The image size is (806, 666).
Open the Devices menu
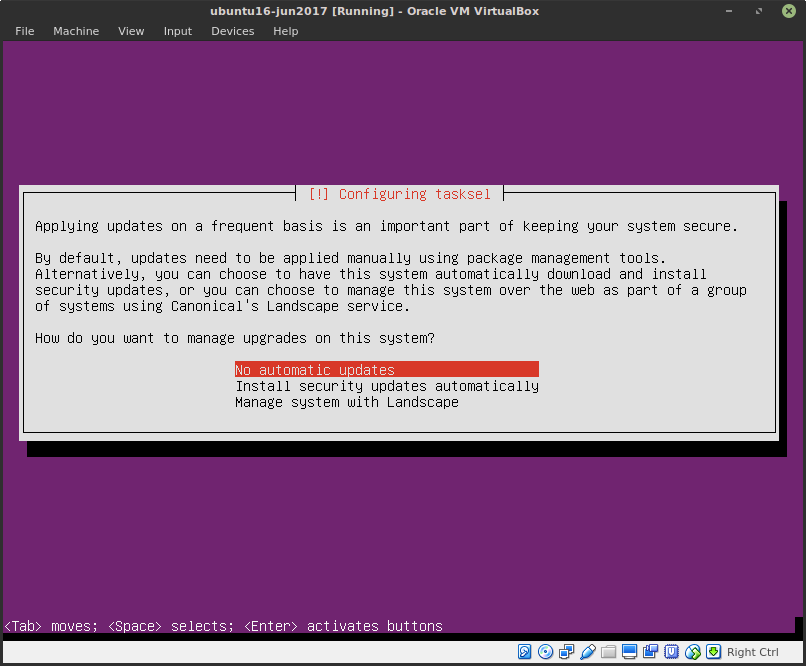232,31
